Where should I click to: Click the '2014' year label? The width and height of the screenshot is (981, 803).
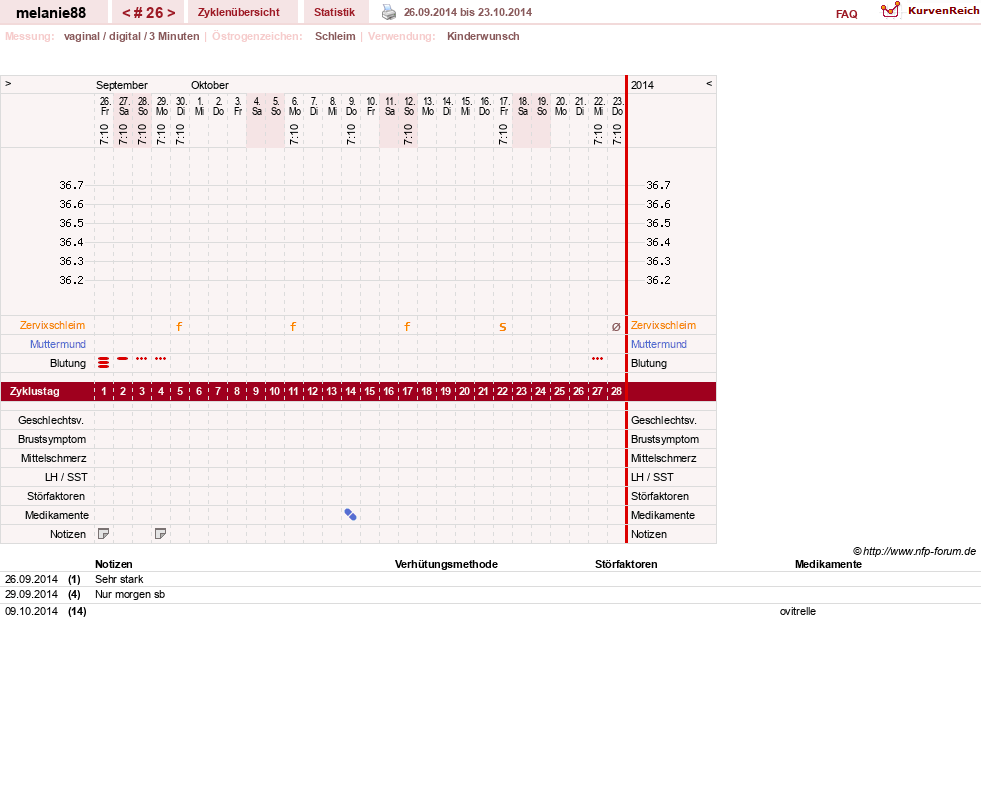642,85
